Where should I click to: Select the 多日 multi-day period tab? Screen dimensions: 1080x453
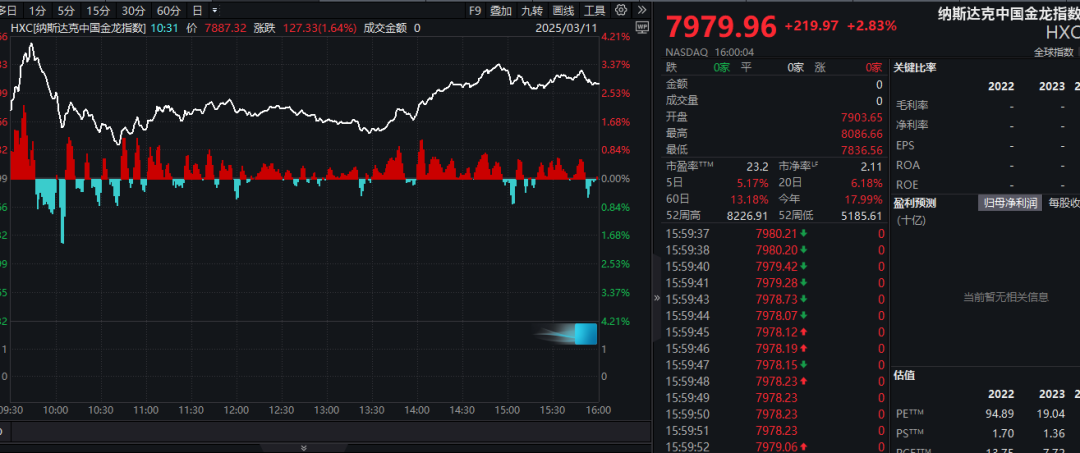point(10,10)
